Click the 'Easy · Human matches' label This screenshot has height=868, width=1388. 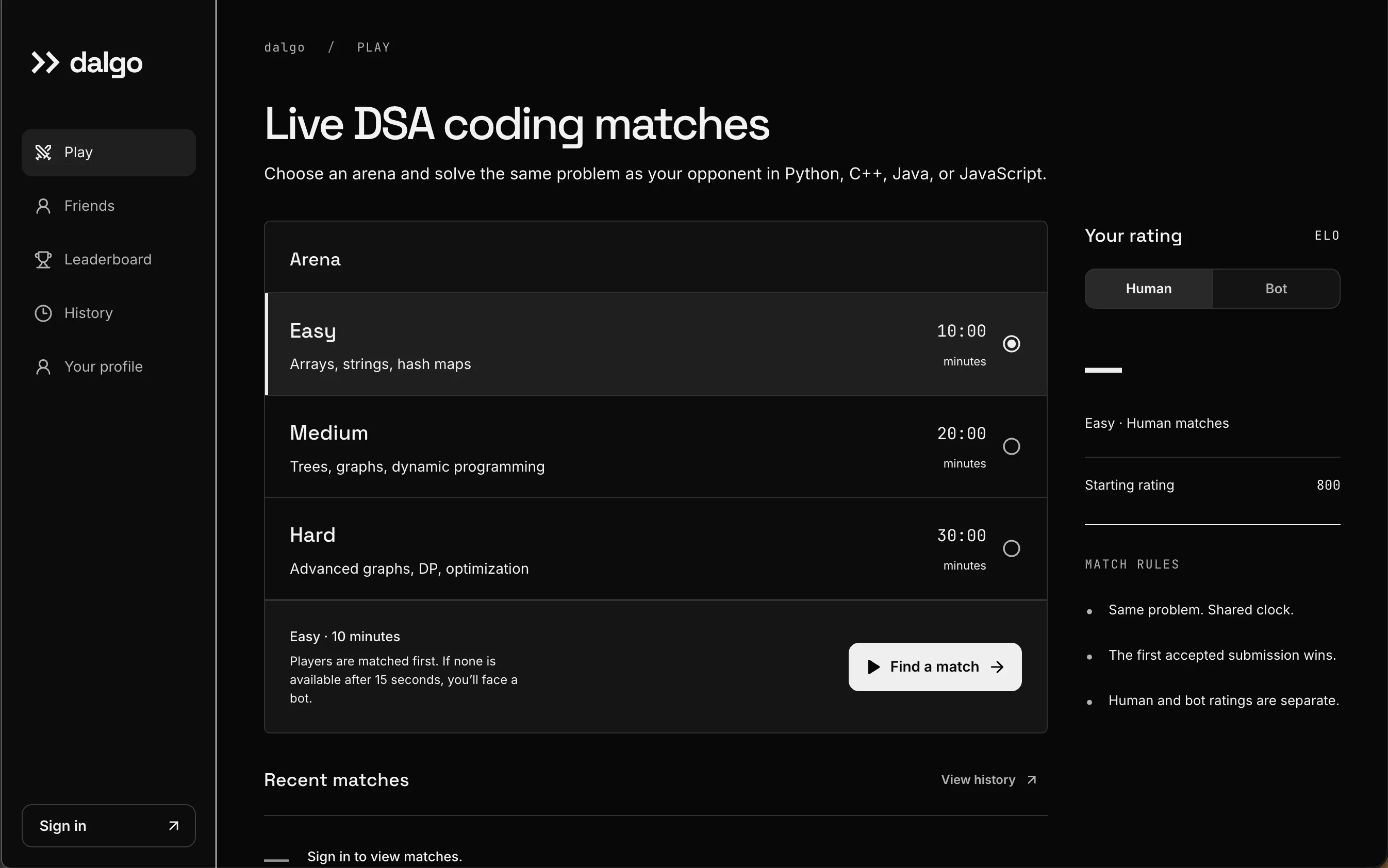point(1156,423)
